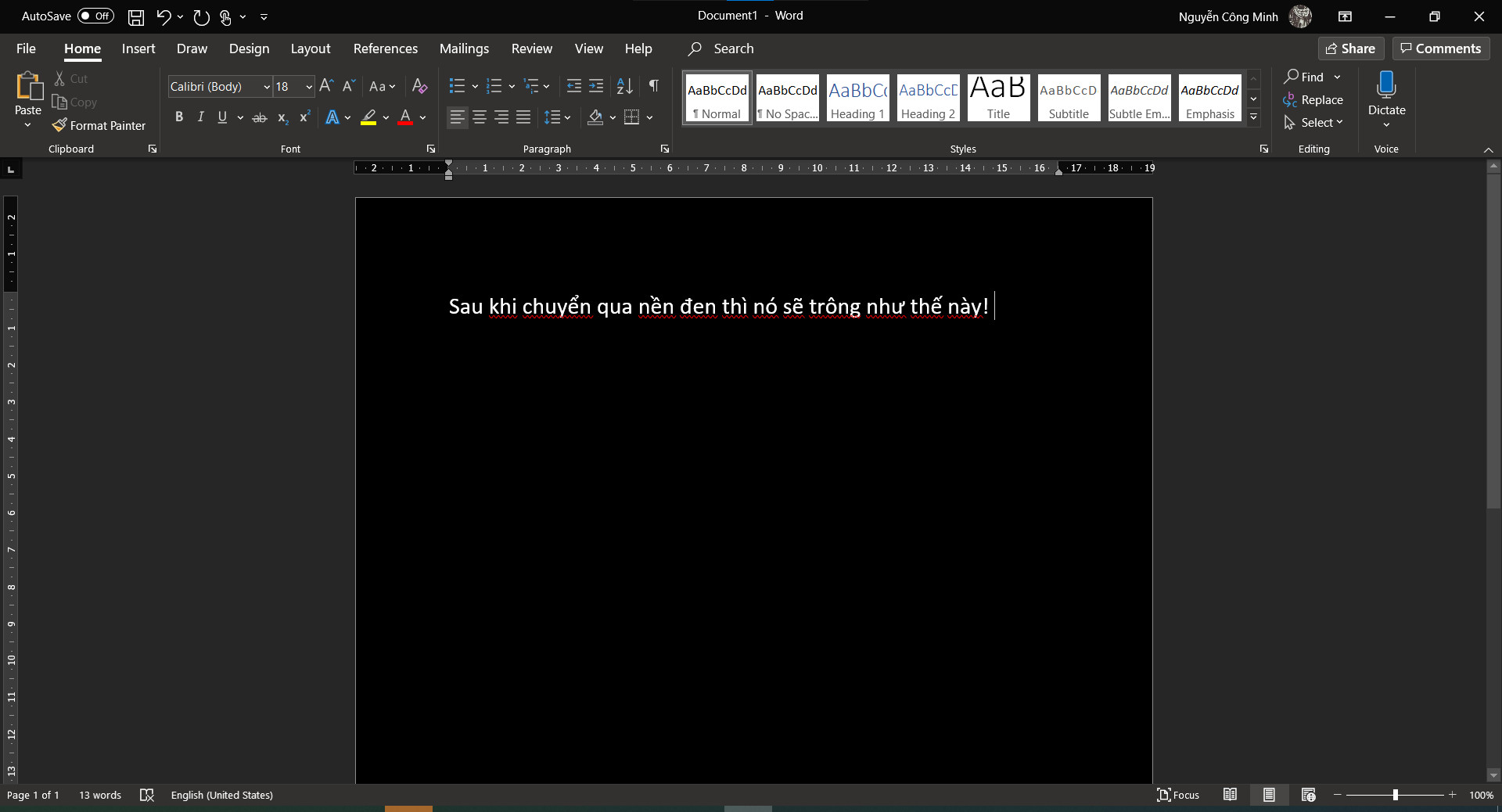Screen dimensions: 1502x812
Task: Expand the line spacing options
Action: pyautogui.click(x=566, y=117)
